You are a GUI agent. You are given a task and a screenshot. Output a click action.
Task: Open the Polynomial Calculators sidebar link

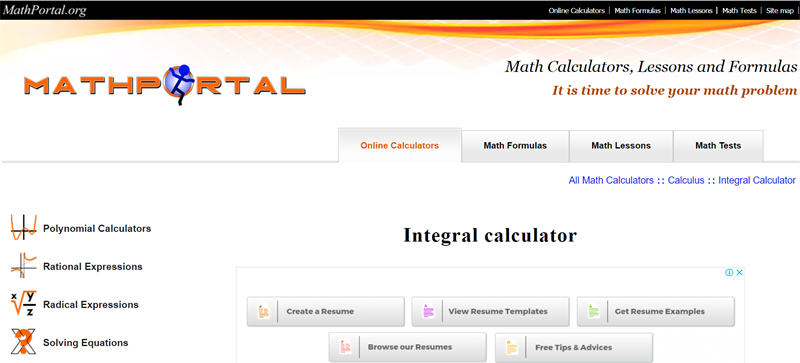(x=97, y=229)
